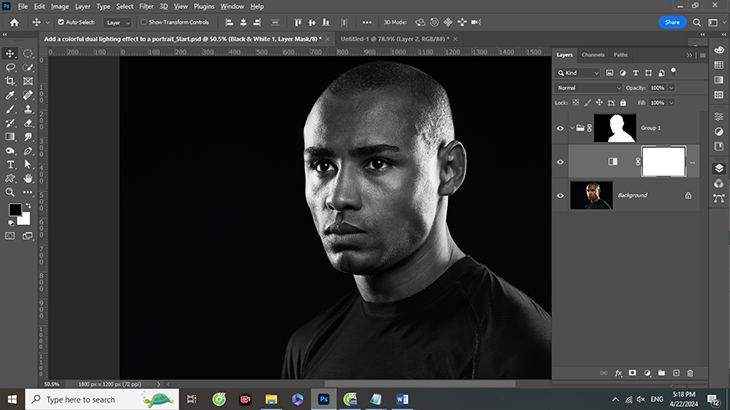Select the Crop tool

[x=10, y=81]
